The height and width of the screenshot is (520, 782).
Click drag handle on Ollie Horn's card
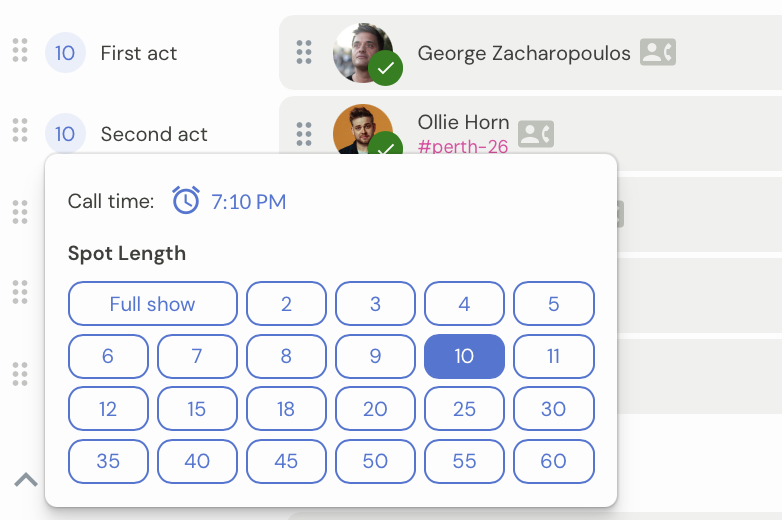[305, 133]
